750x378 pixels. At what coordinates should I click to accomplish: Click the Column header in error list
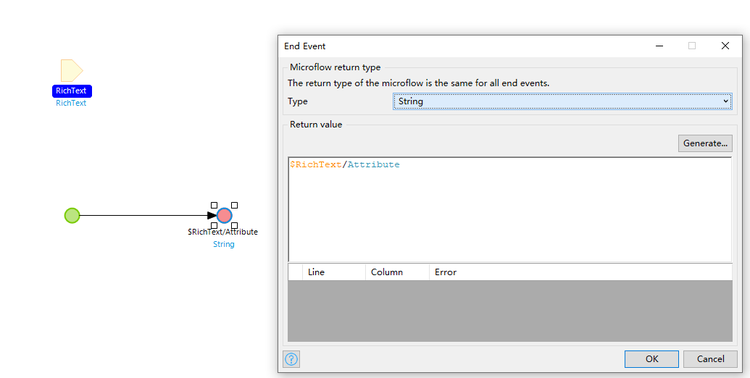click(397, 272)
